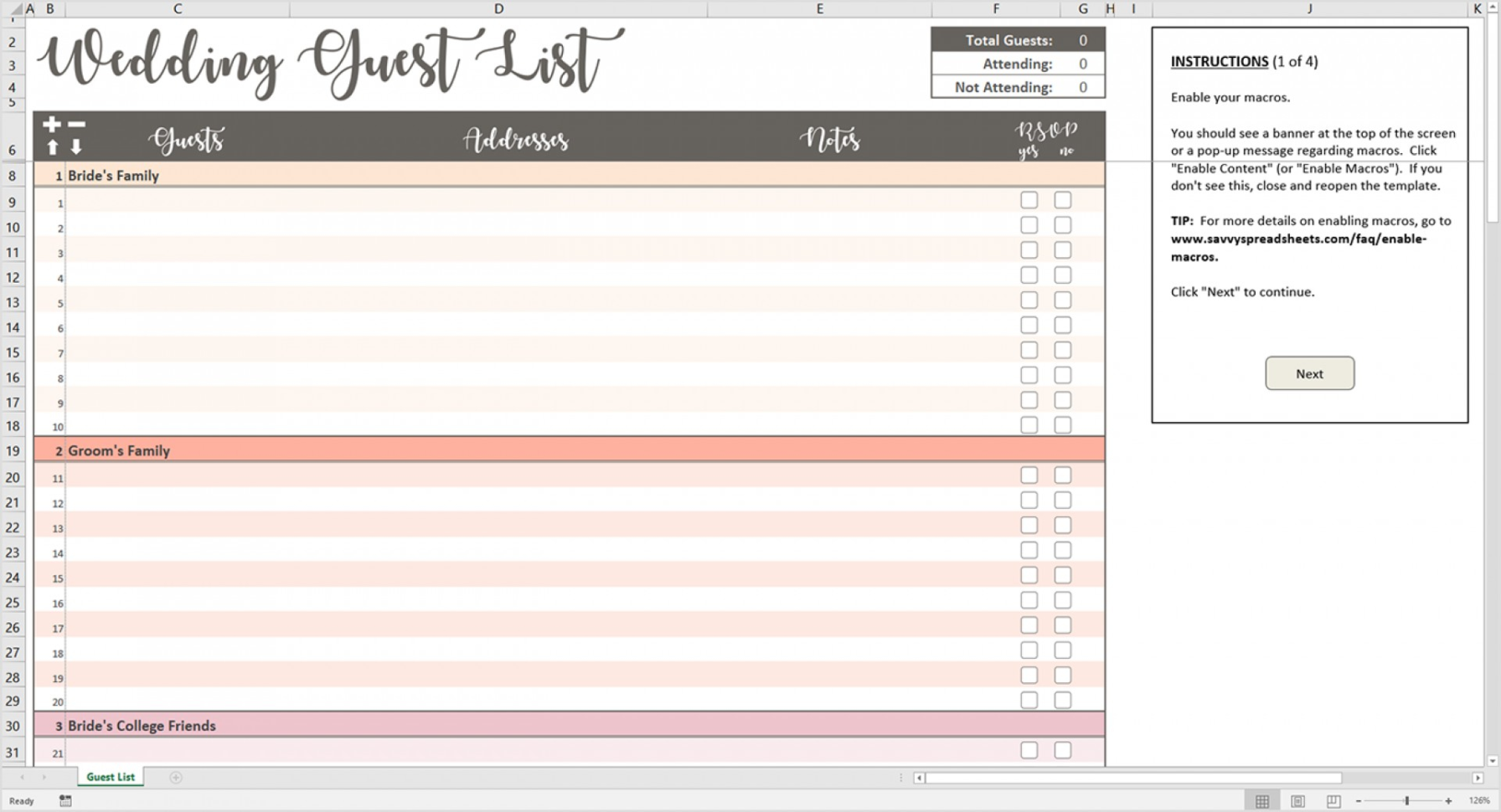The height and width of the screenshot is (812, 1501).
Task: Click the next sheet navigation arrow
Action: click(x=46, y=778)
